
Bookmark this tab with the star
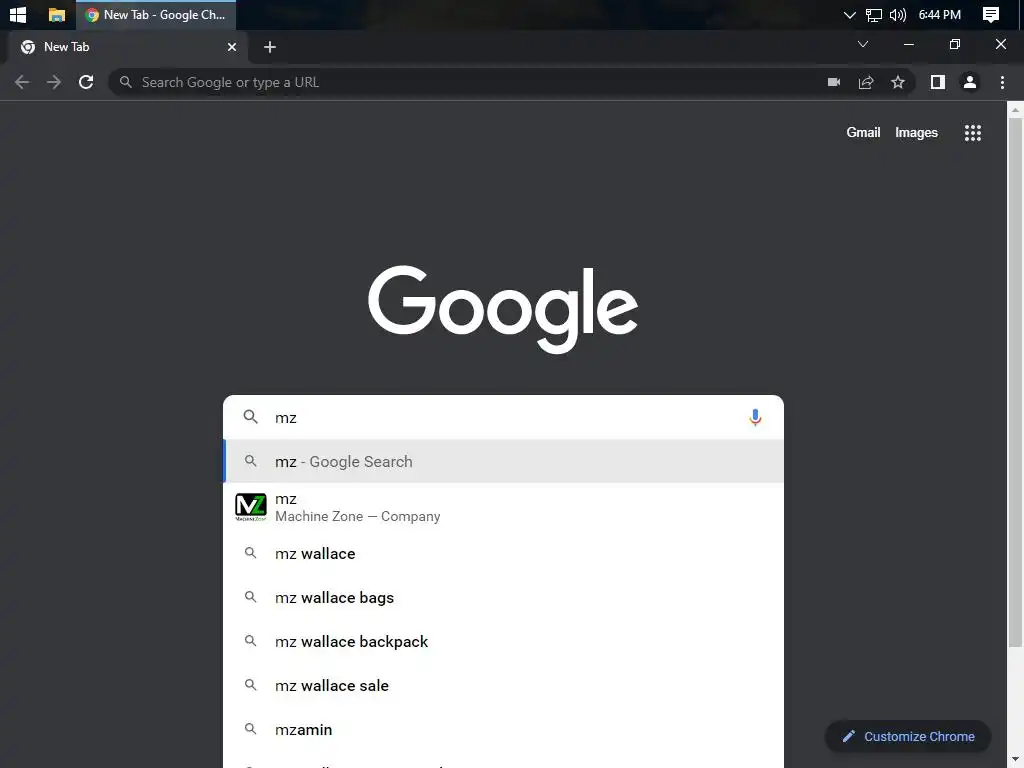tap(898, 82)
